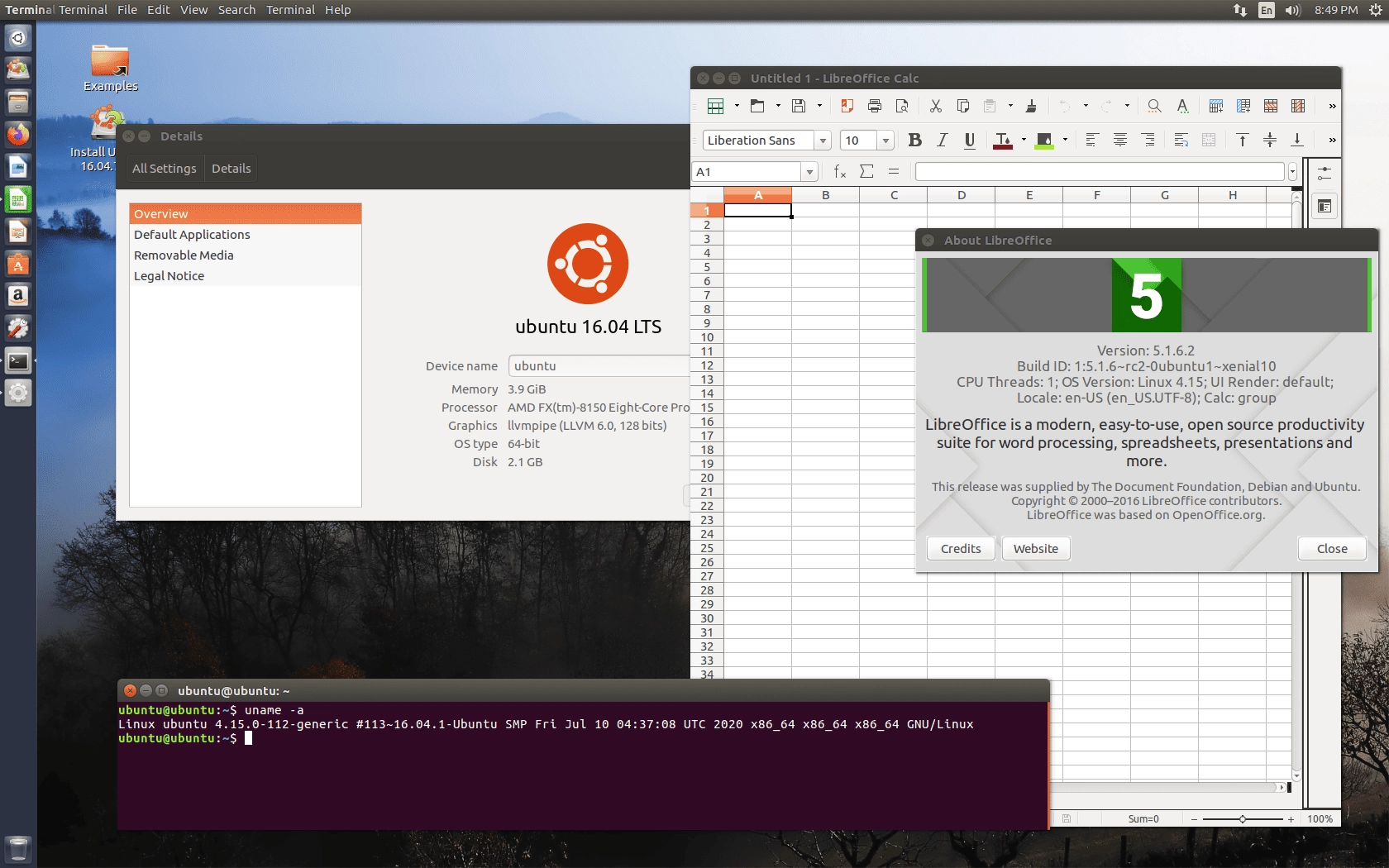The image size is (1389, 868).
Task: Open the Edit menu in top bar
Action: tap(159, 10)
